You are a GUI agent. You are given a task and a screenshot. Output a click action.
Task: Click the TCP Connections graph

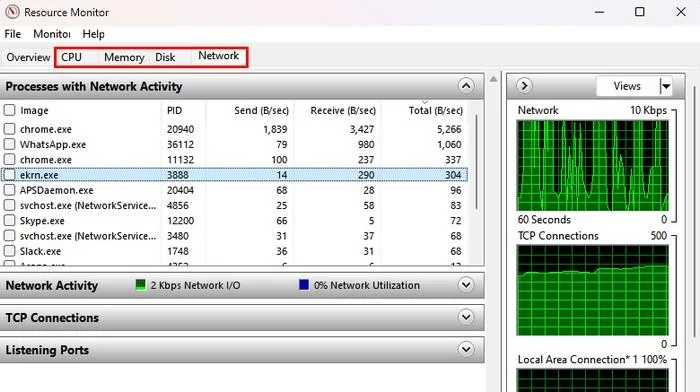(x=592, y=290)
